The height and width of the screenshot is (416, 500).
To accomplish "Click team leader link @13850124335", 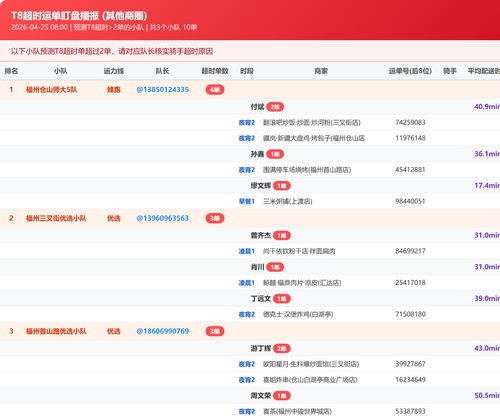I will pyautogui.click(x=163, y=90).
